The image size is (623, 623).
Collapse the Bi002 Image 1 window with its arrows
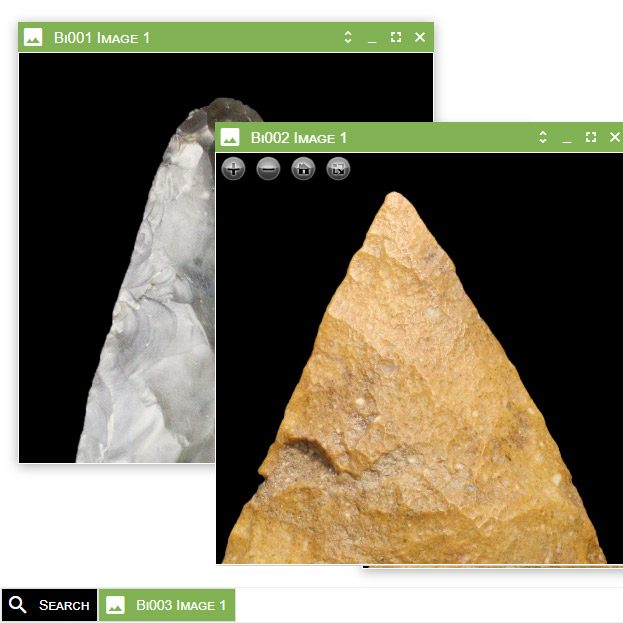(x=543, y=137)
